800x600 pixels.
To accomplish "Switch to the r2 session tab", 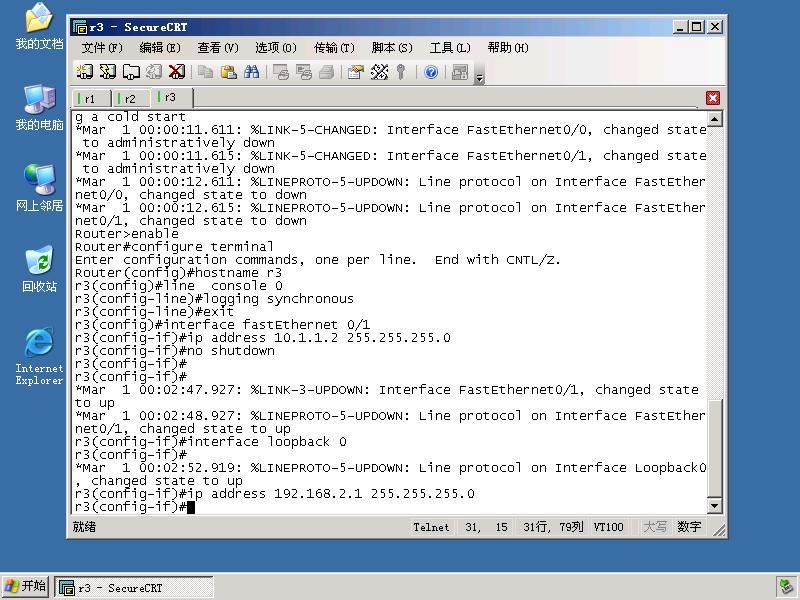I will tap(131, 98).
